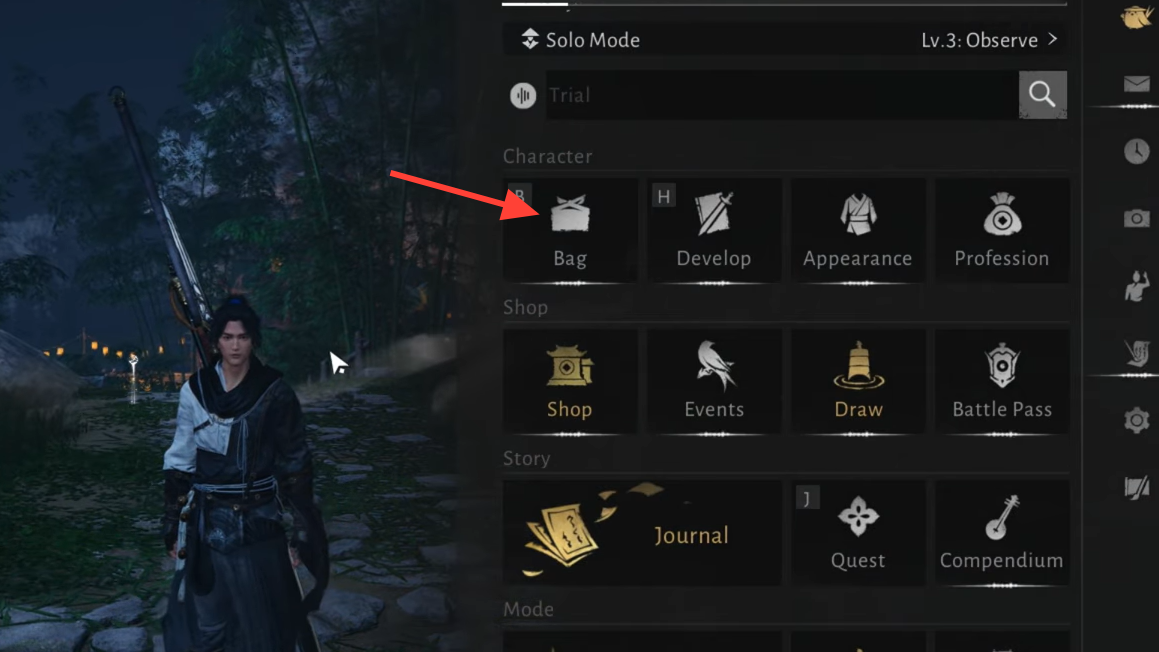This screenshot has width=1159, height=652.
Task: Open the Appearance wardrobe
Action: tap(857, 230)
